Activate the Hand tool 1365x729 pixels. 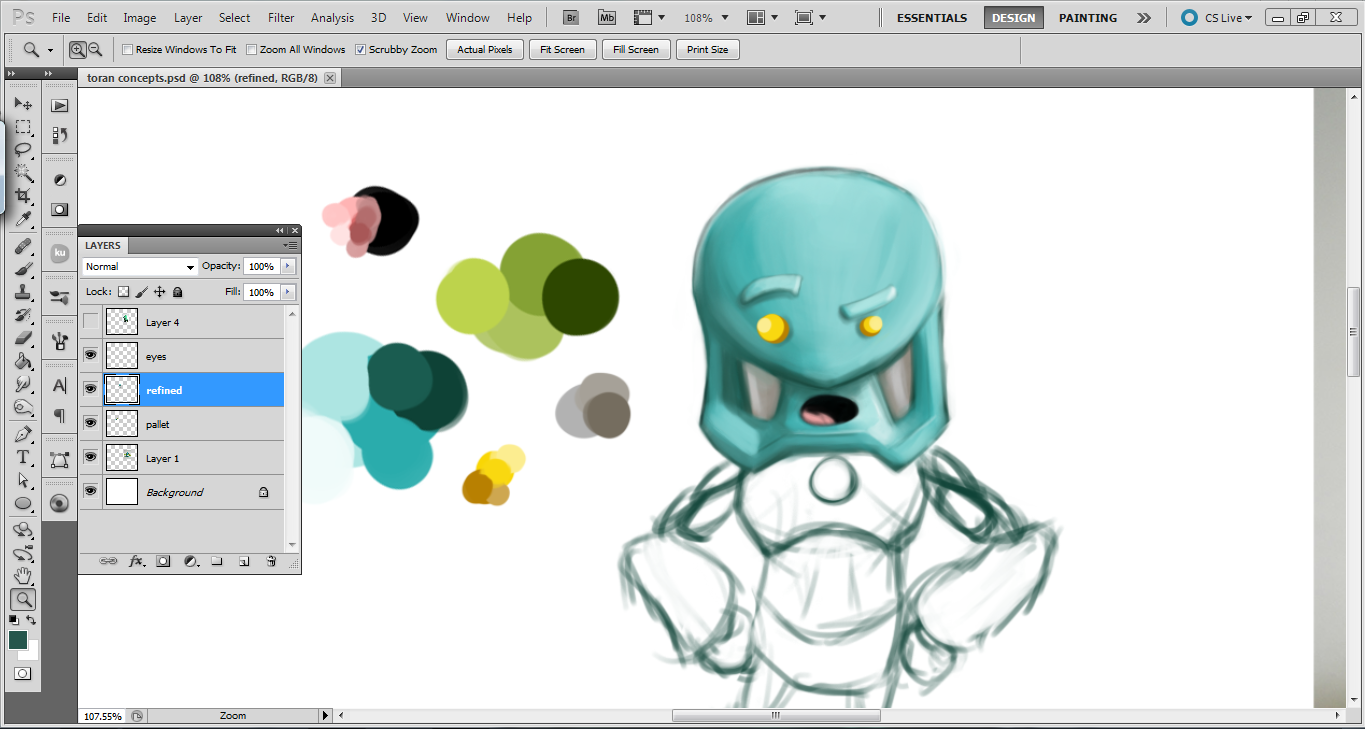coord(23,575)
